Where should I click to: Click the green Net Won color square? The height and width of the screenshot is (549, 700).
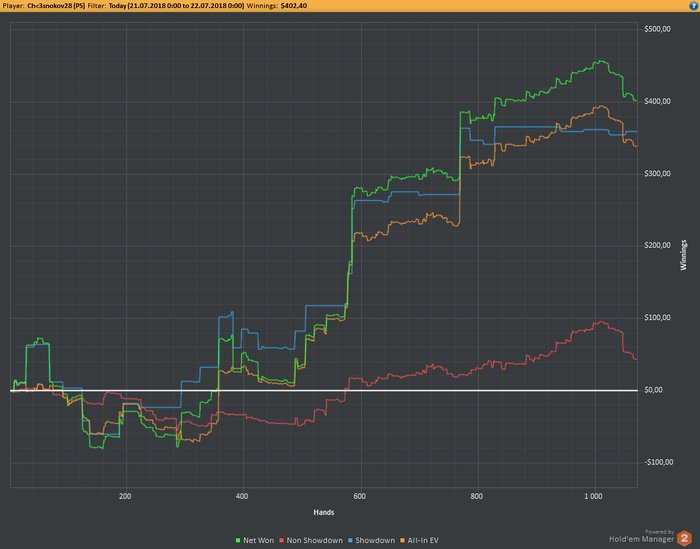[x=238, y=541]
